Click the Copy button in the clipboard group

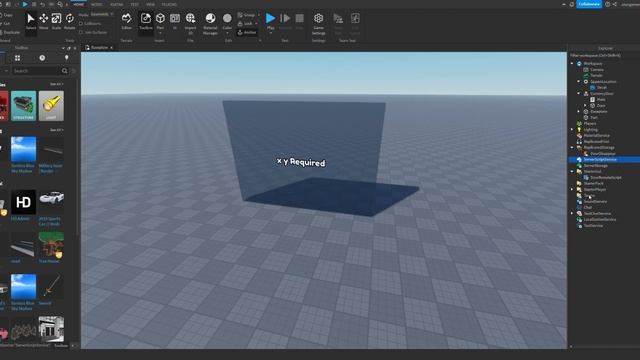pos(6,15)
